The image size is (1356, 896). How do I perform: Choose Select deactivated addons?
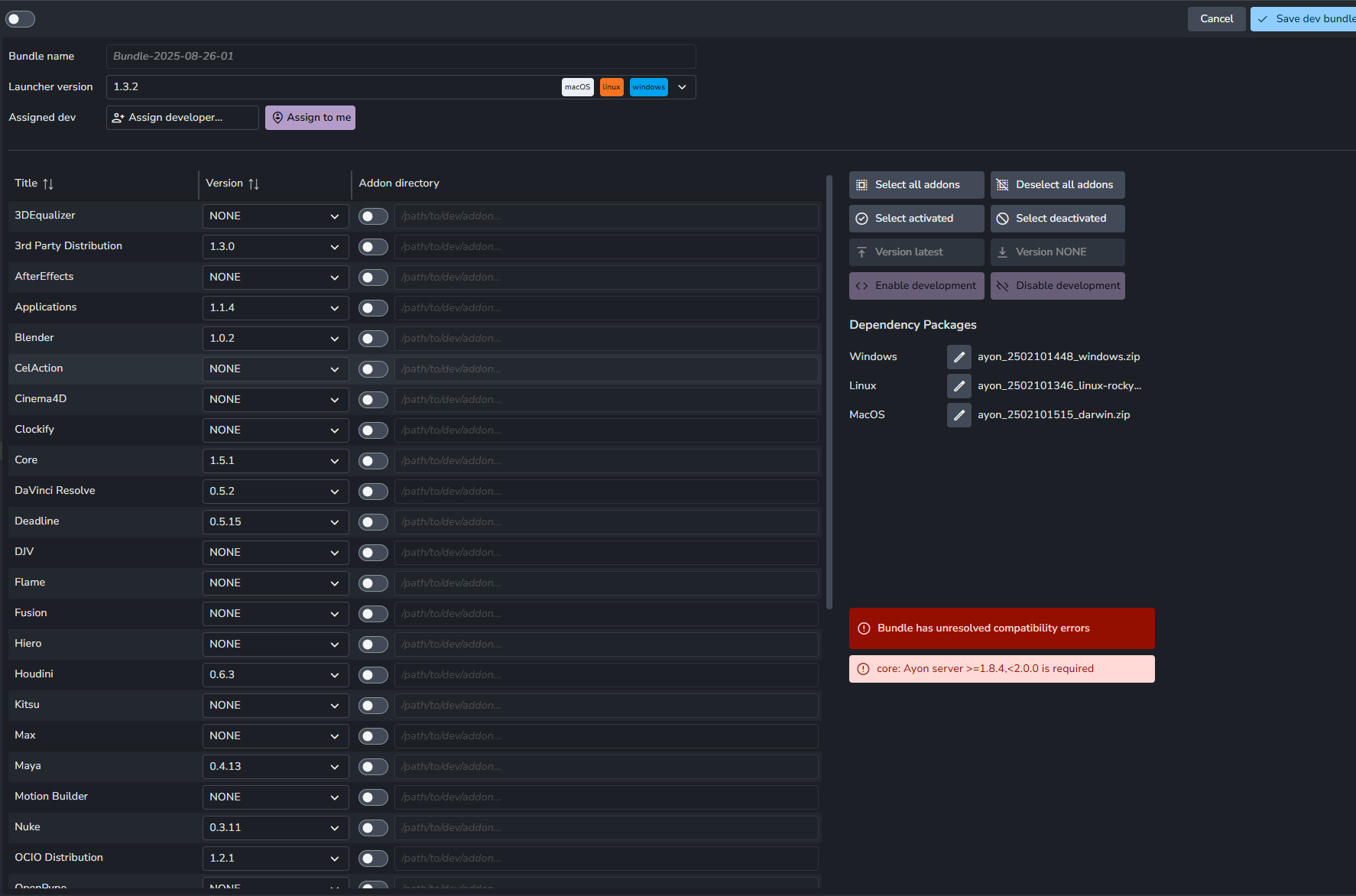[1057, 219]
